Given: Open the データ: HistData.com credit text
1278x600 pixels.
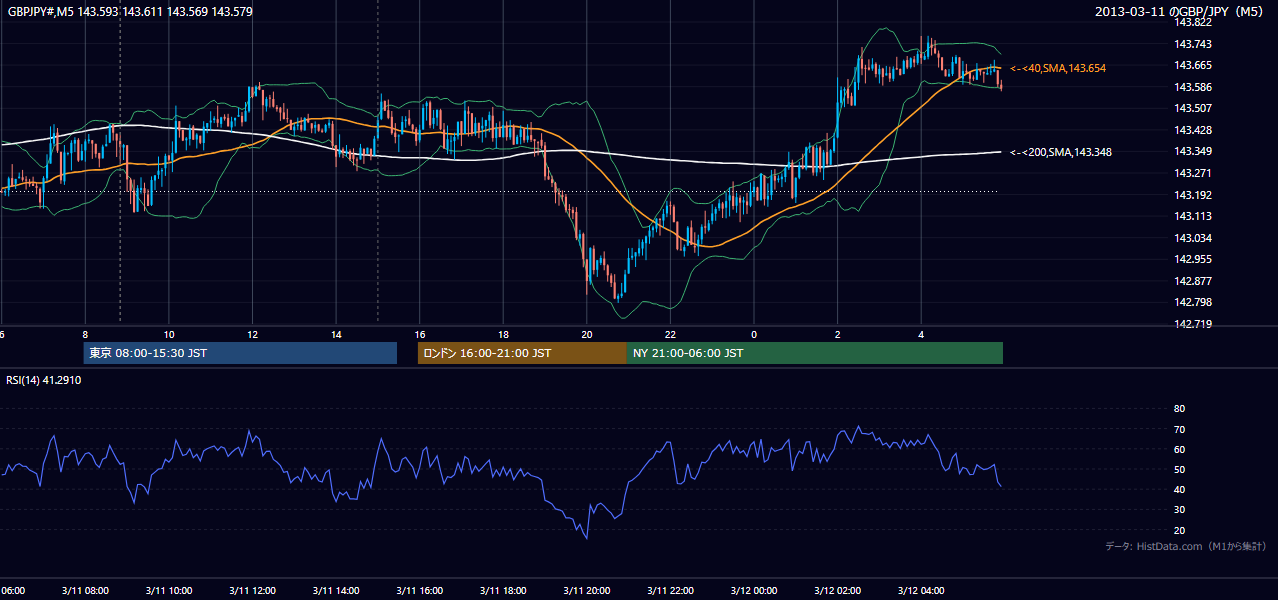Looking at the screenshot, I should coord(1186,546).
